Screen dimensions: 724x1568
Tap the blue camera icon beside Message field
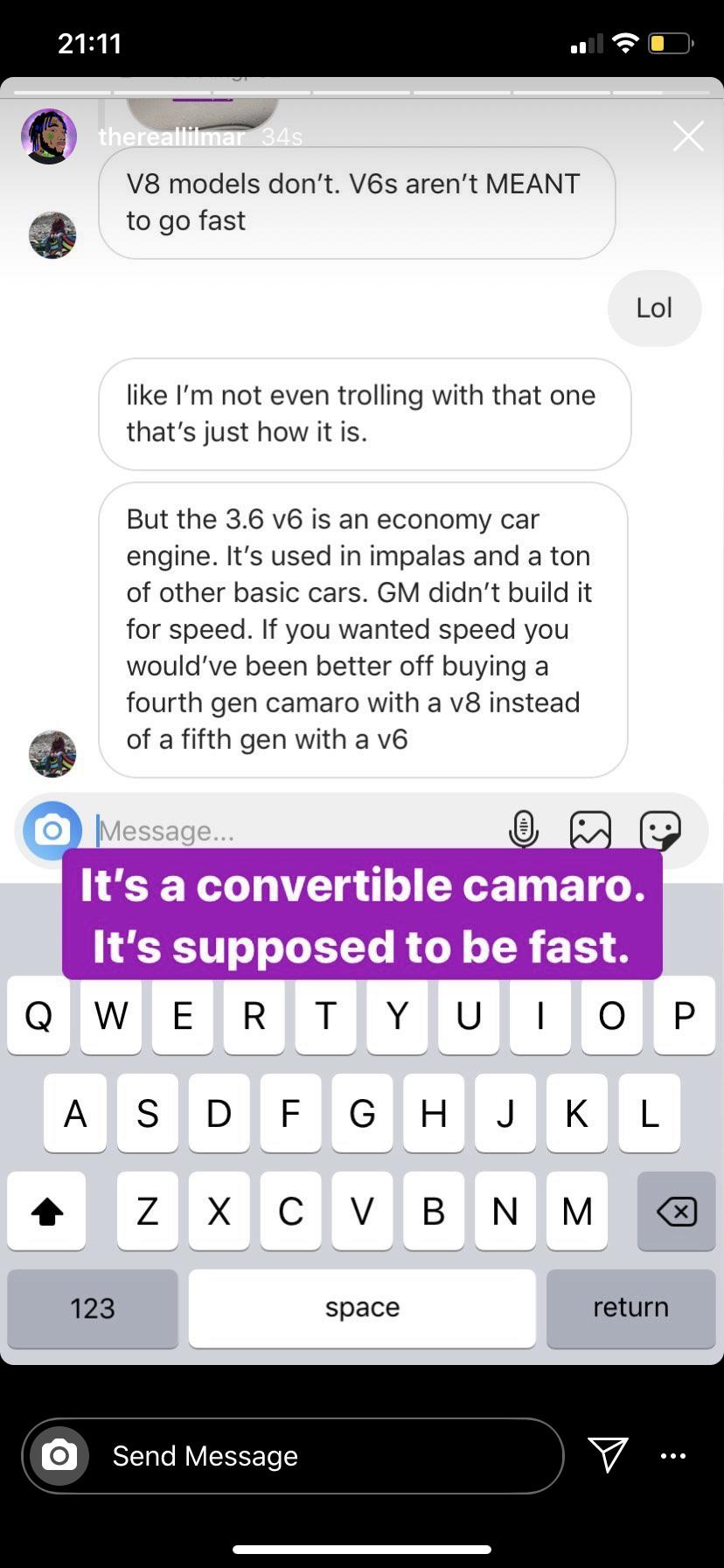52,830
